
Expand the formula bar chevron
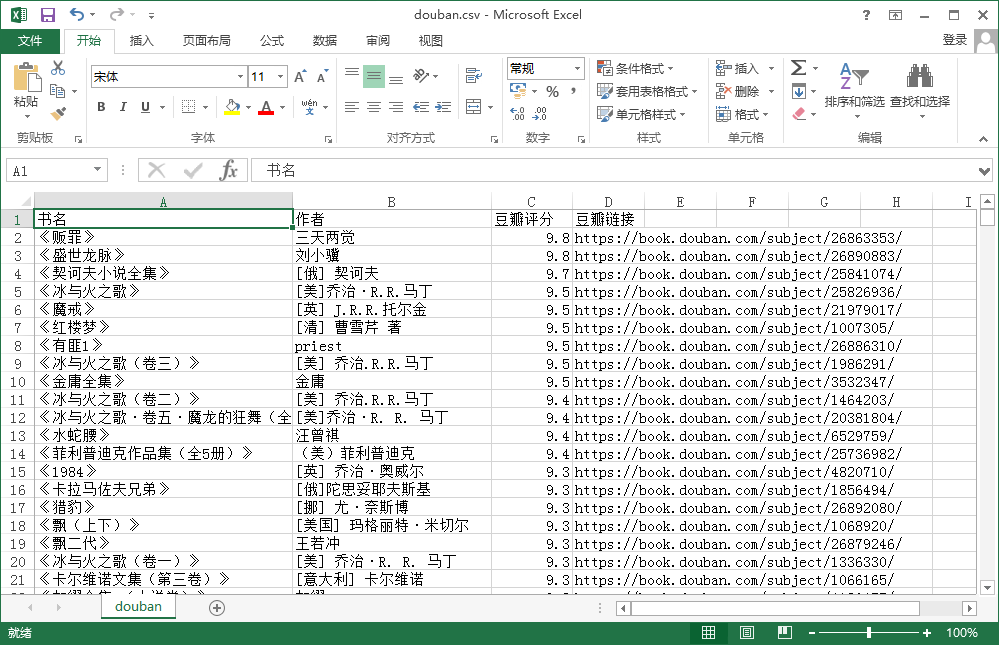[x=984, y=171]
